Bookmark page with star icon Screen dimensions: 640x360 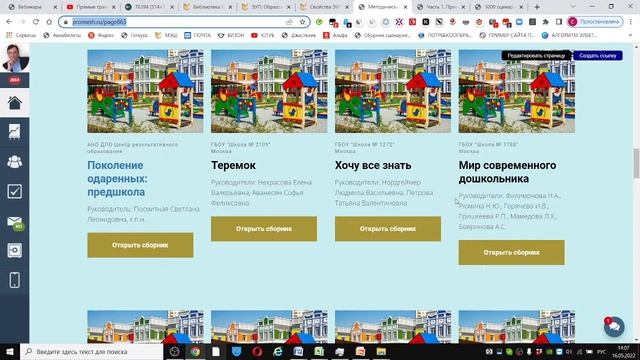[x=302, y=22]
